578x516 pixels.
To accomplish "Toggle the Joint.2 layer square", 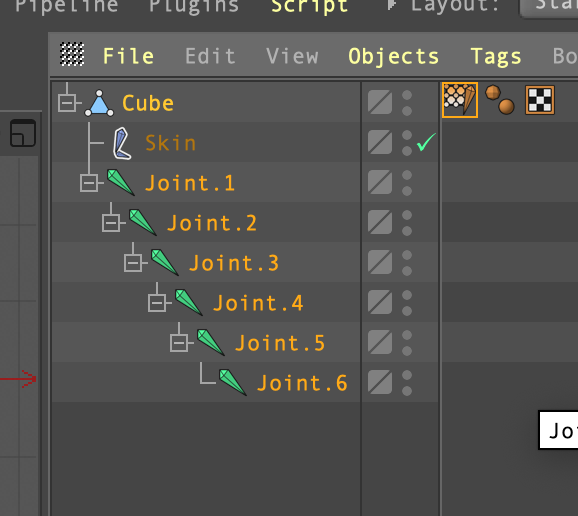I will click(380, 222).
